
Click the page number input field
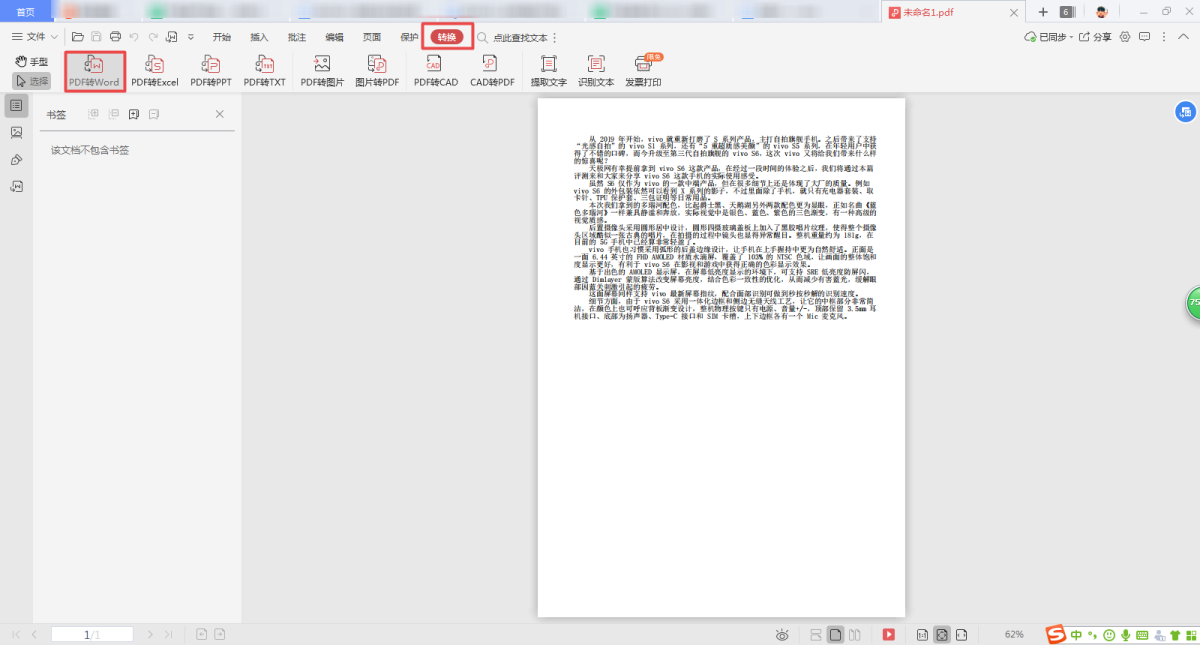[92, 634]
